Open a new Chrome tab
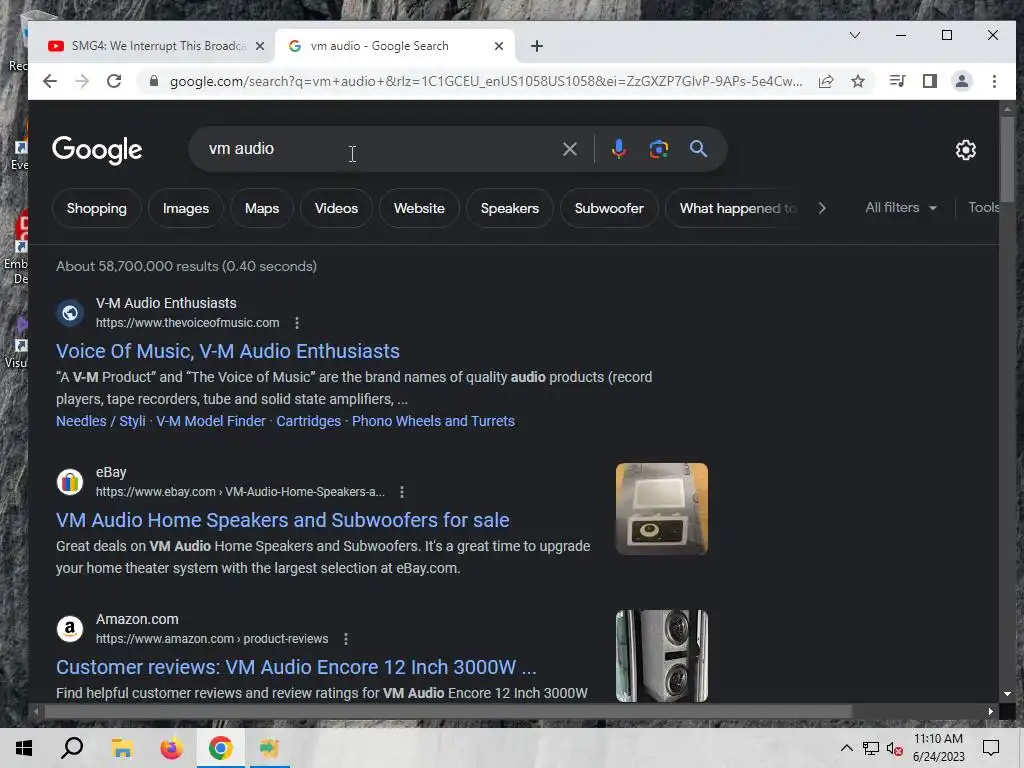Screen dimensions: 1024x768 tap(536, 46)
